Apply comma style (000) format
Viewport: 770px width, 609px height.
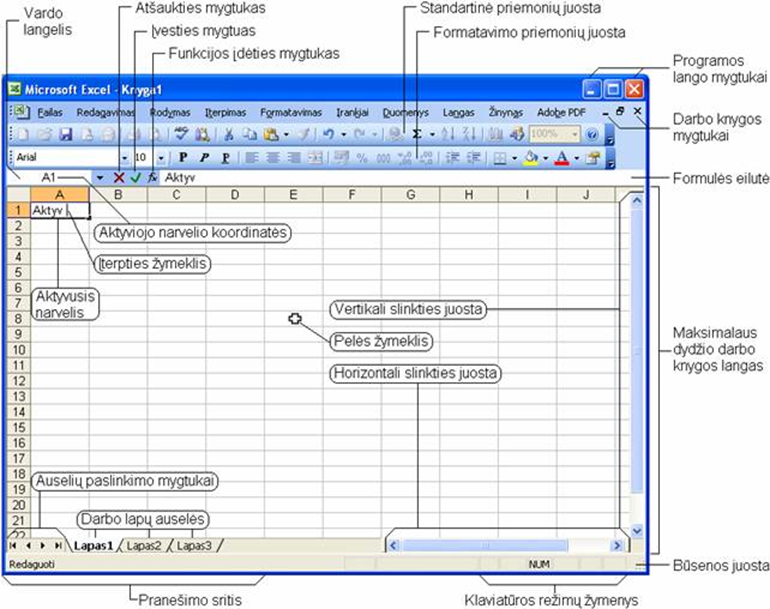384,158
